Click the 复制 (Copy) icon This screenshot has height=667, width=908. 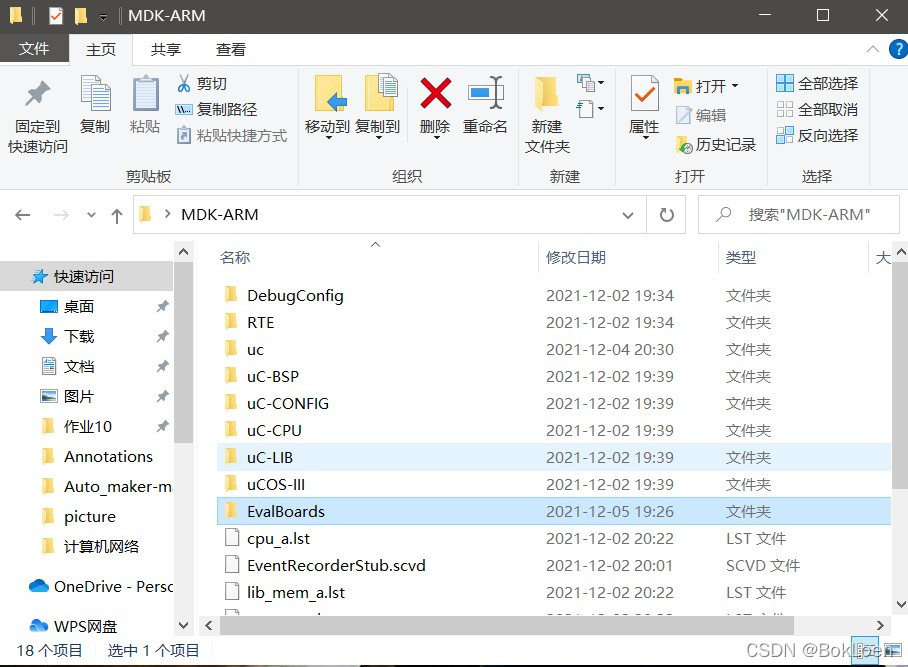(95, 108)
